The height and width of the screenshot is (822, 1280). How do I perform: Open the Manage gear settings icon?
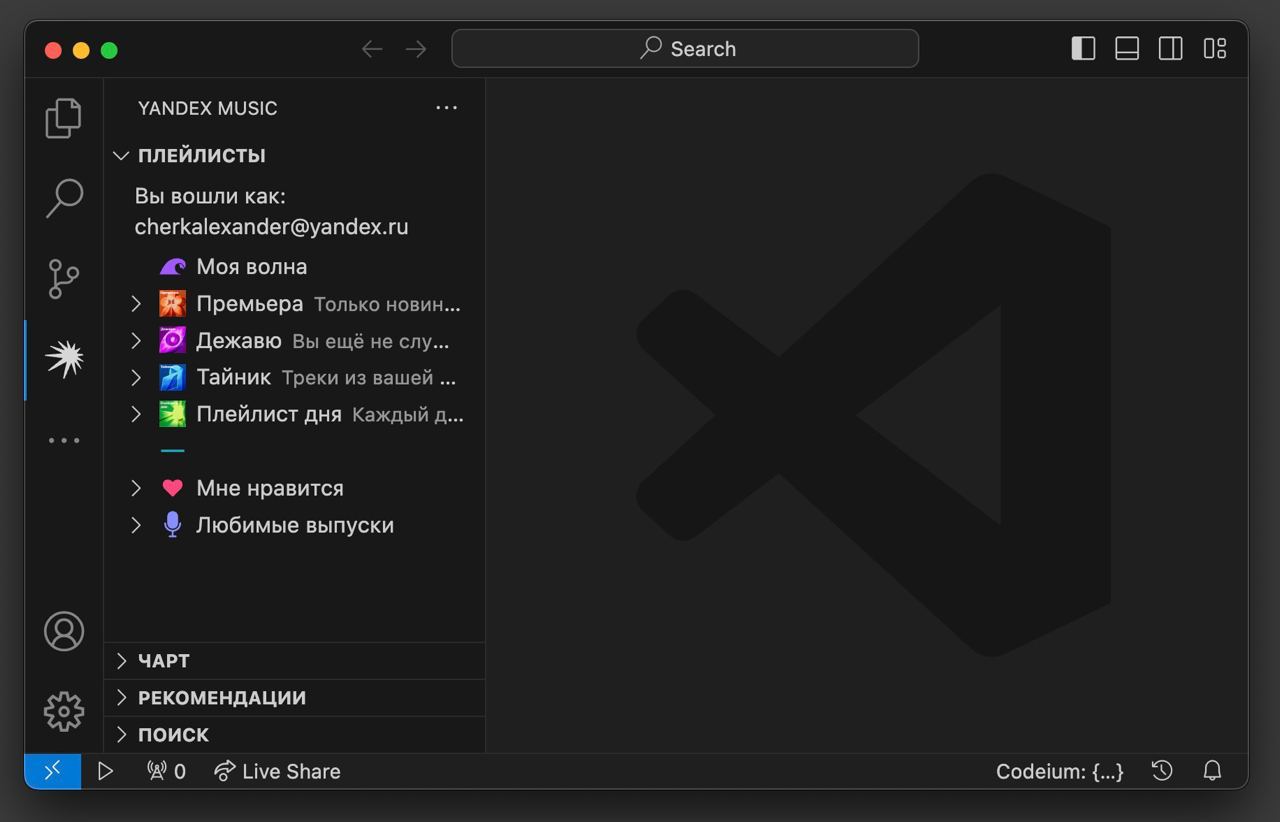[64, 711]
